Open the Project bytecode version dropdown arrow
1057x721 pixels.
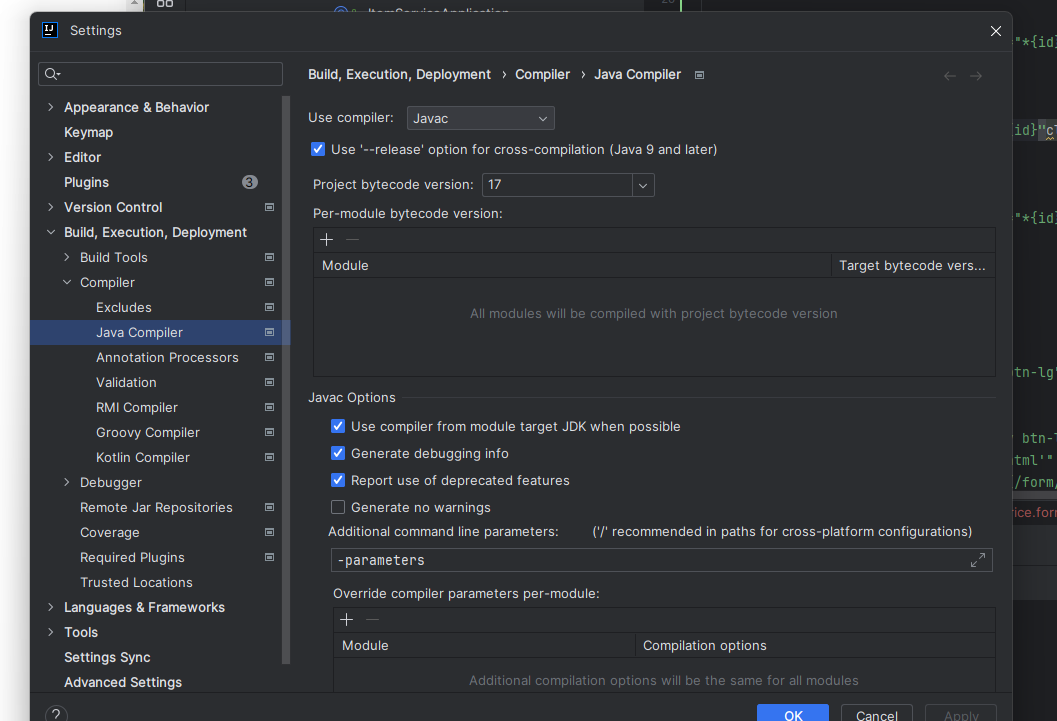[643, 185]
